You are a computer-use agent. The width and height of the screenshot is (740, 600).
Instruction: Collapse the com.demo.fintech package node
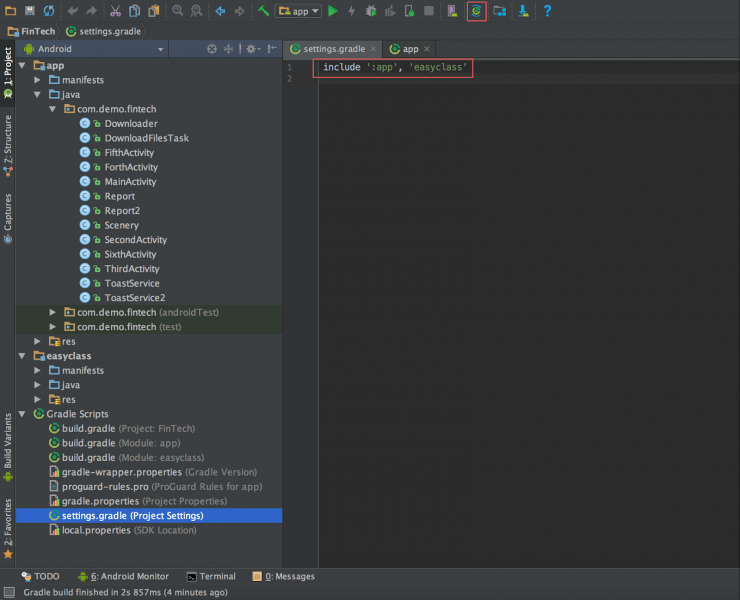click(53, 109)
